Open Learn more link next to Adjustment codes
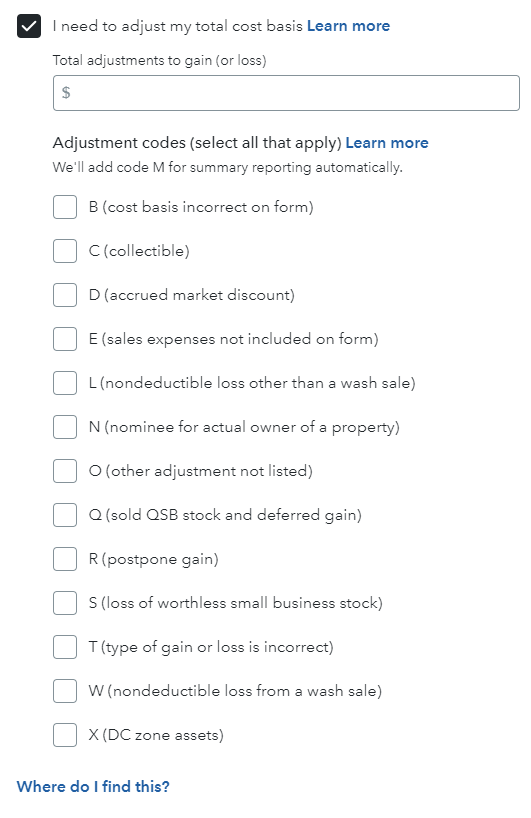Viewport: 531px width, 818px height. [387, 143]
